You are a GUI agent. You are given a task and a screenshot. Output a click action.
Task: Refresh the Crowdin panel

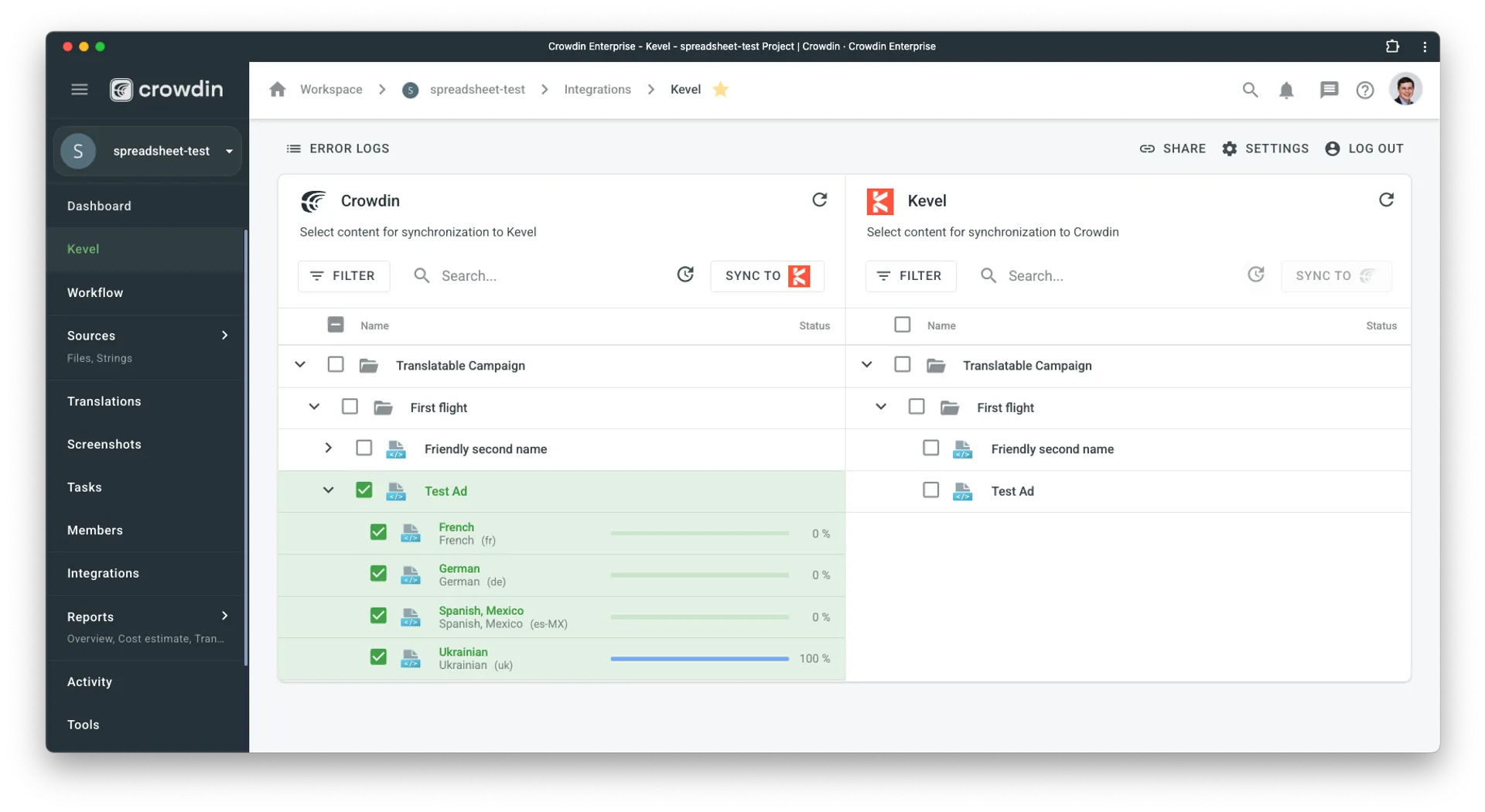click(820, 200)
